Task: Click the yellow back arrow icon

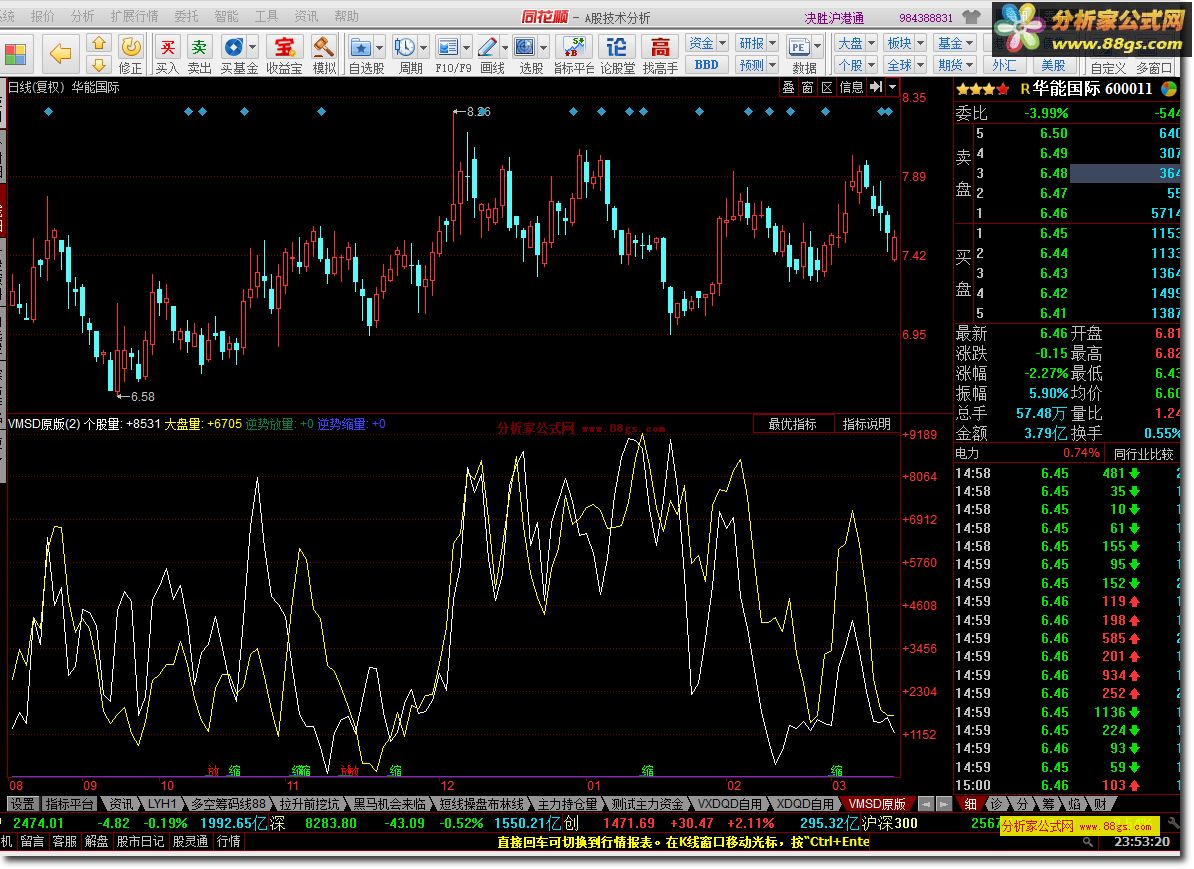Action: (x=60, y=53)
